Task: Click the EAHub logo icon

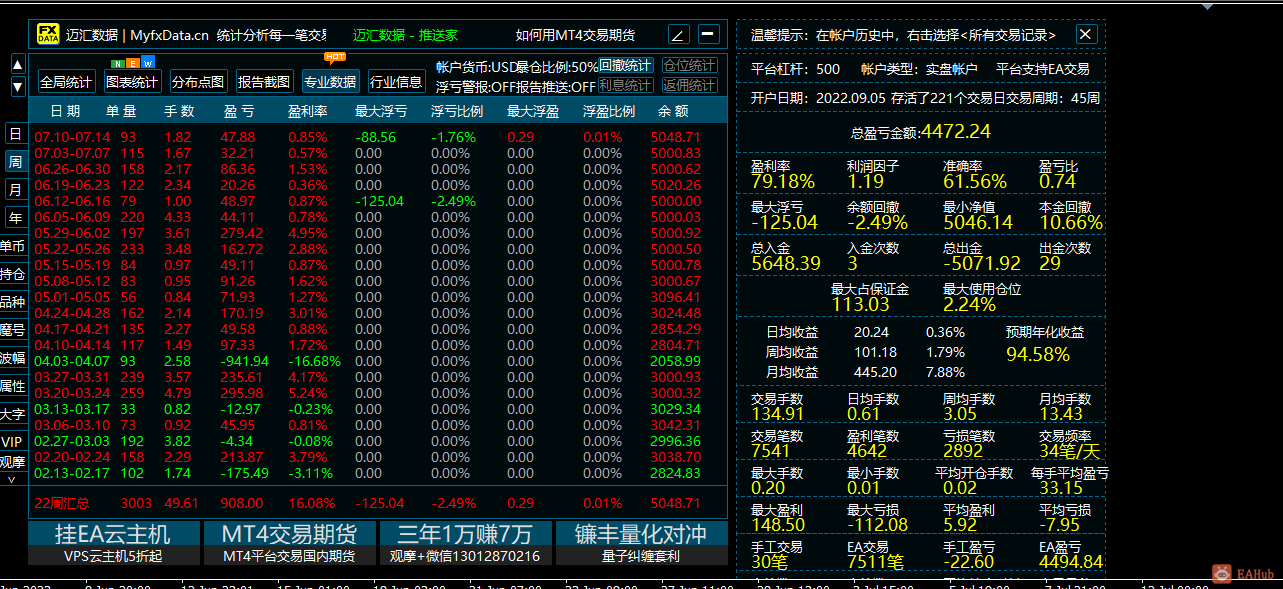Action: (x=1222, y=573)
